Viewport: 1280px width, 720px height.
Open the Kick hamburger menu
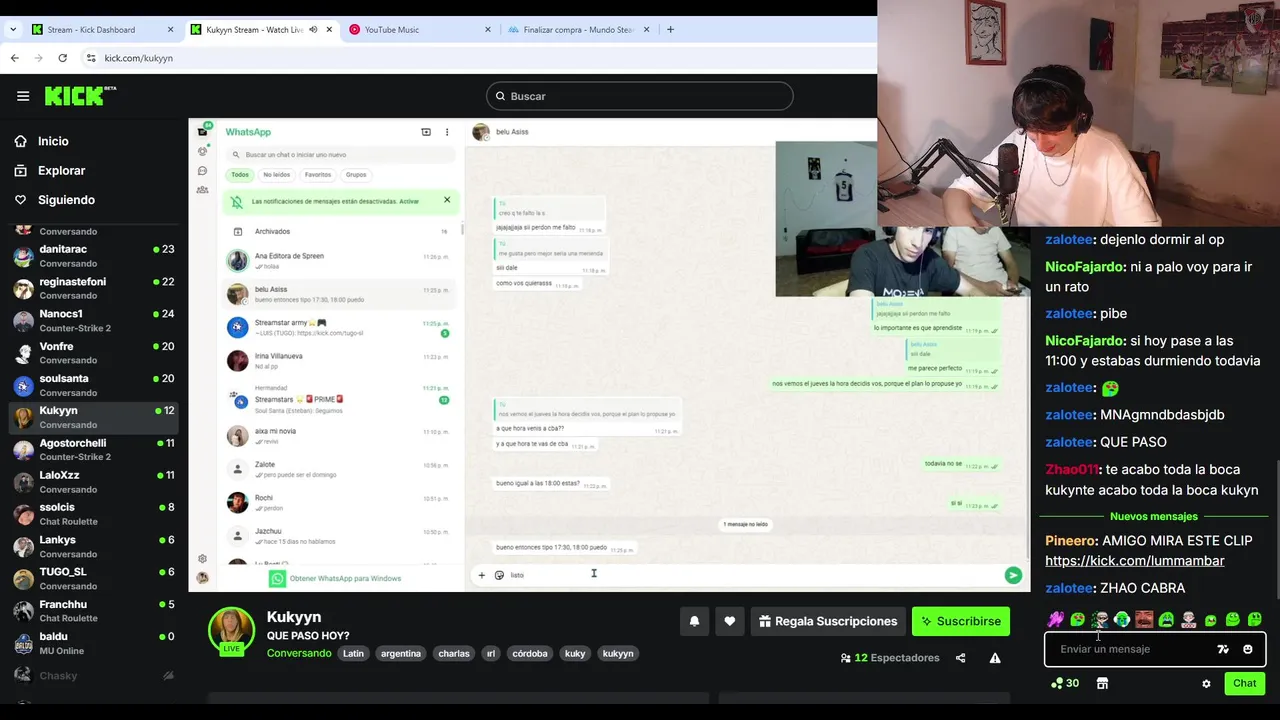(23, 96)
